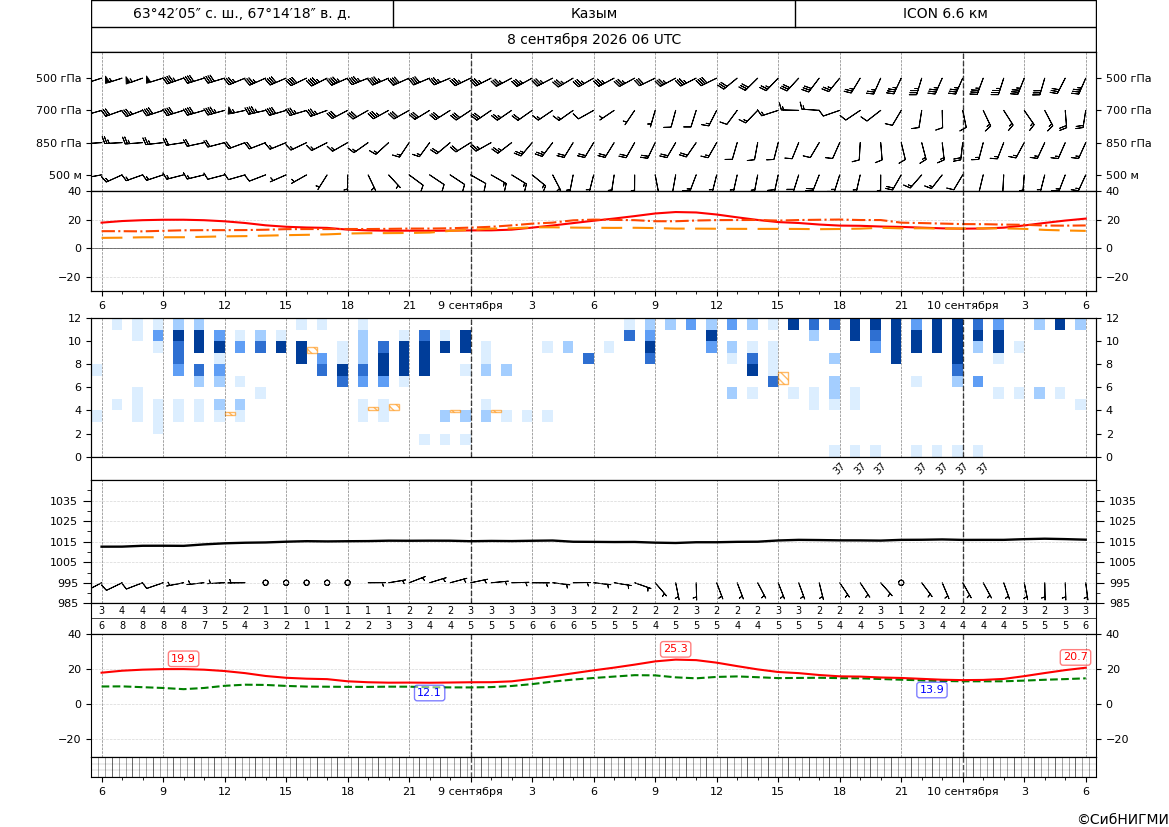Select the Казым station name header
The image size is (1169, 827).
594,13
